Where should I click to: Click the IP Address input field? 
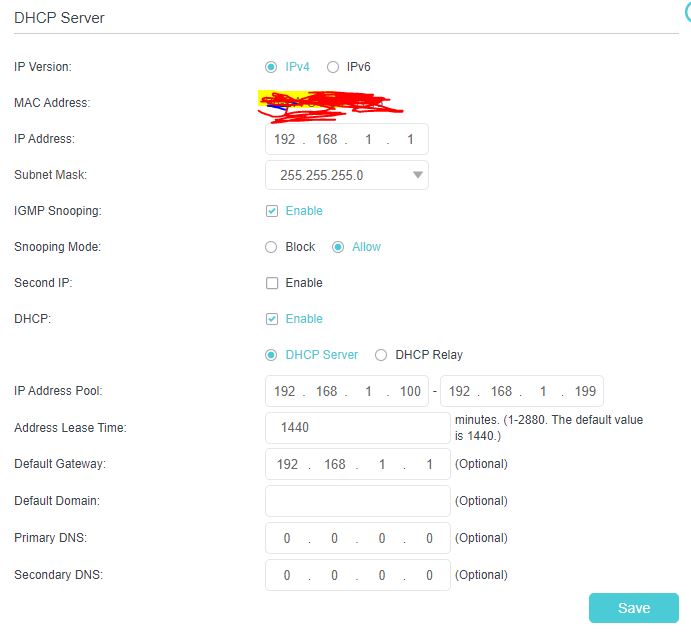pos(347,139)
